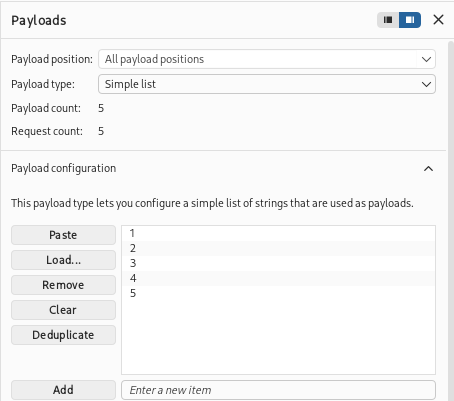Switch to left-side panel layout icon
The height and width of the screenshot is (401, 454).
pyautogui.click(x=388, y=20)
